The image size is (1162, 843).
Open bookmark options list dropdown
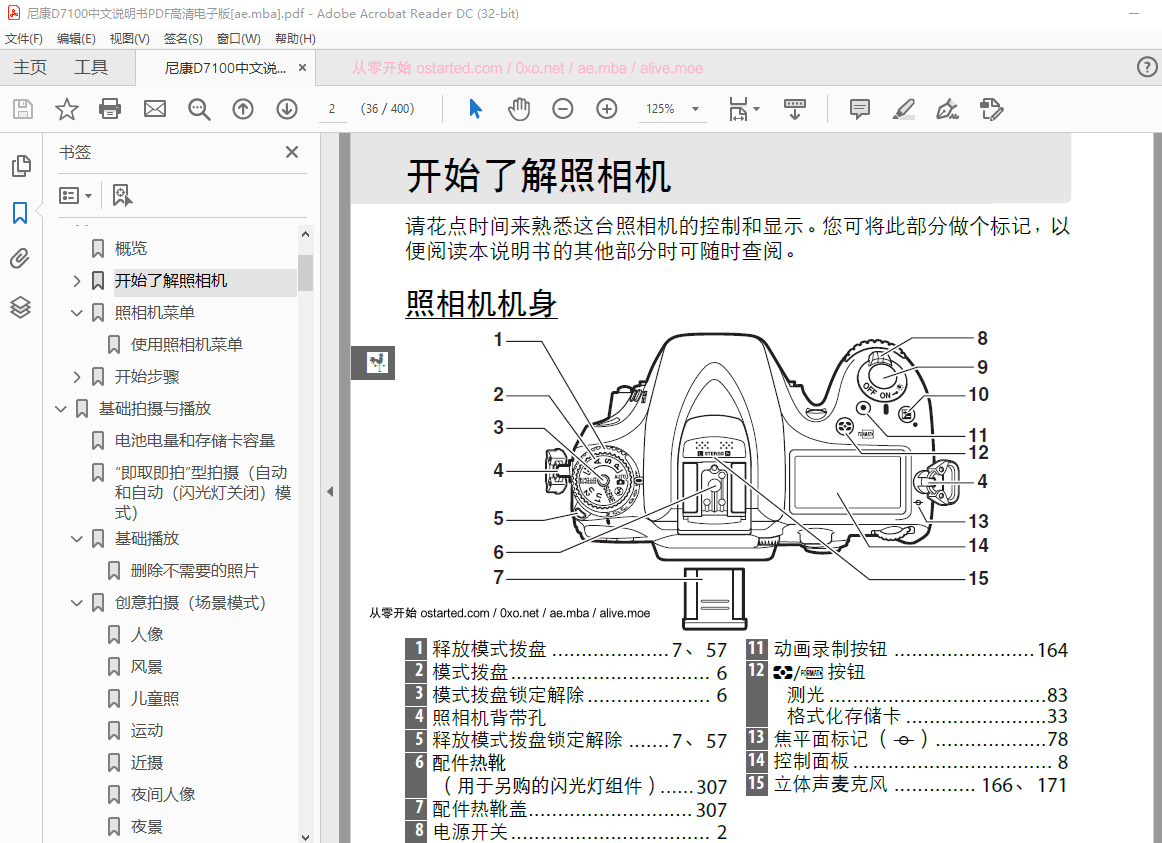pyautogui.click(x=75, y=196)
